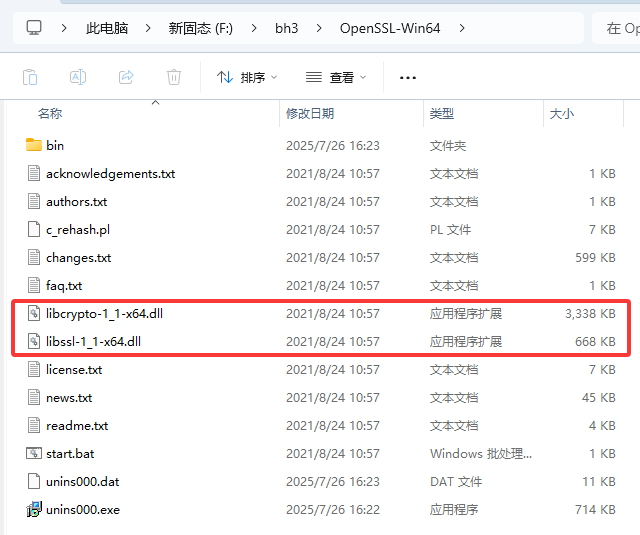
Task: Click the readme.txt file name
Action: pos(77,426)
